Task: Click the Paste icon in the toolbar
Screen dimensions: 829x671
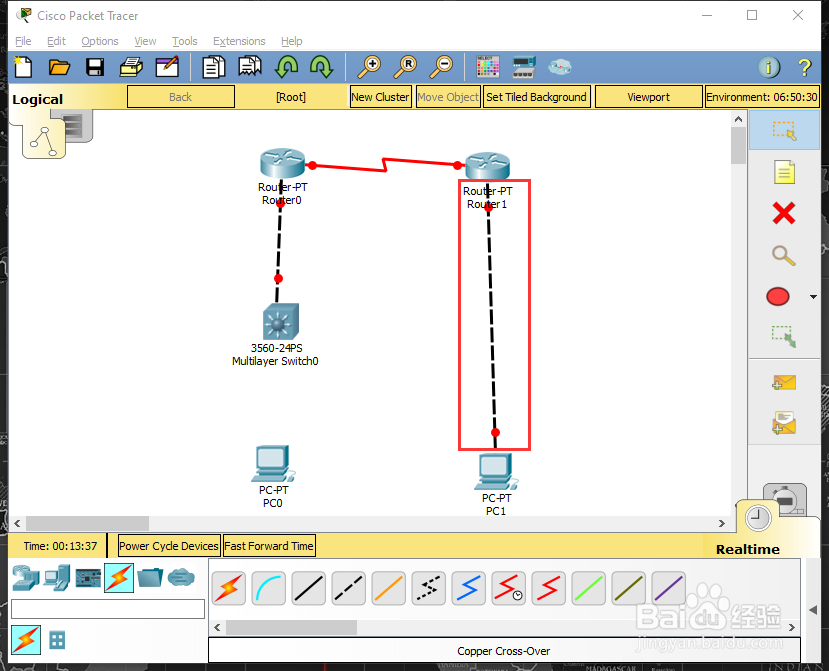Action: point(250,67)
